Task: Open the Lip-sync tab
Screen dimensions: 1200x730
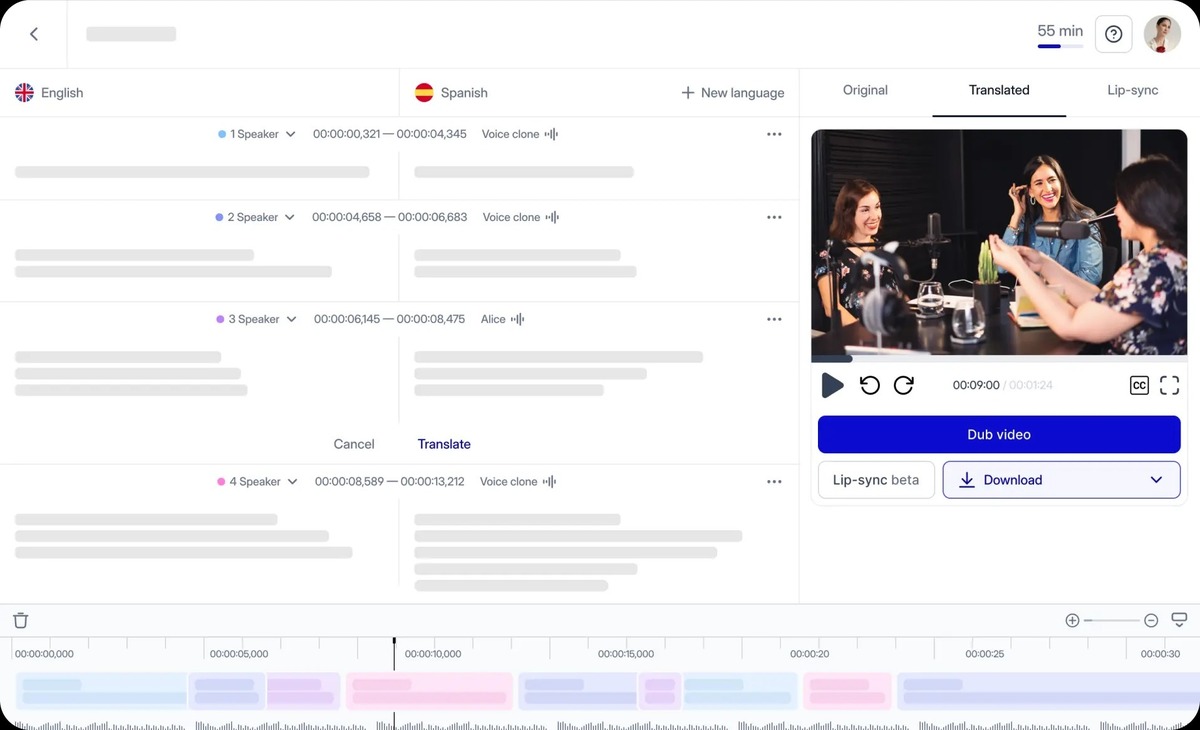Action: 1133,90
